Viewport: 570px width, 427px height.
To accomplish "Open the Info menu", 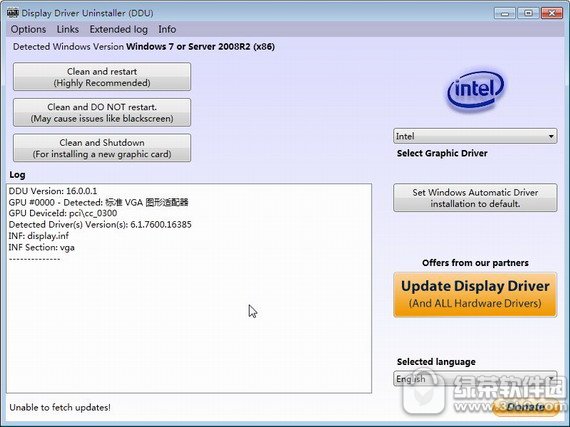I will pyautogui.click(x=167, y=29).
